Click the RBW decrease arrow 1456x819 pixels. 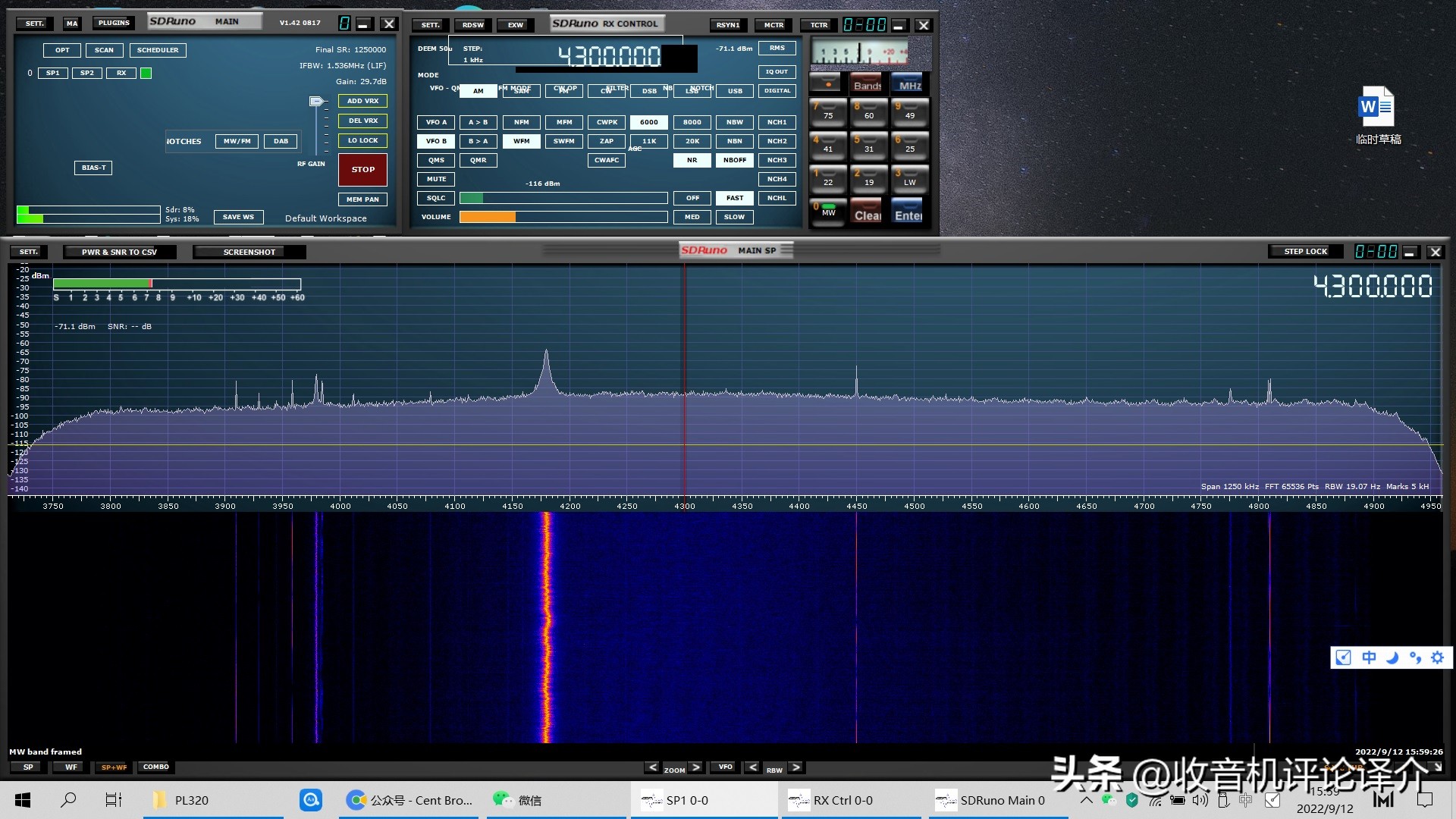pos(752,767)
